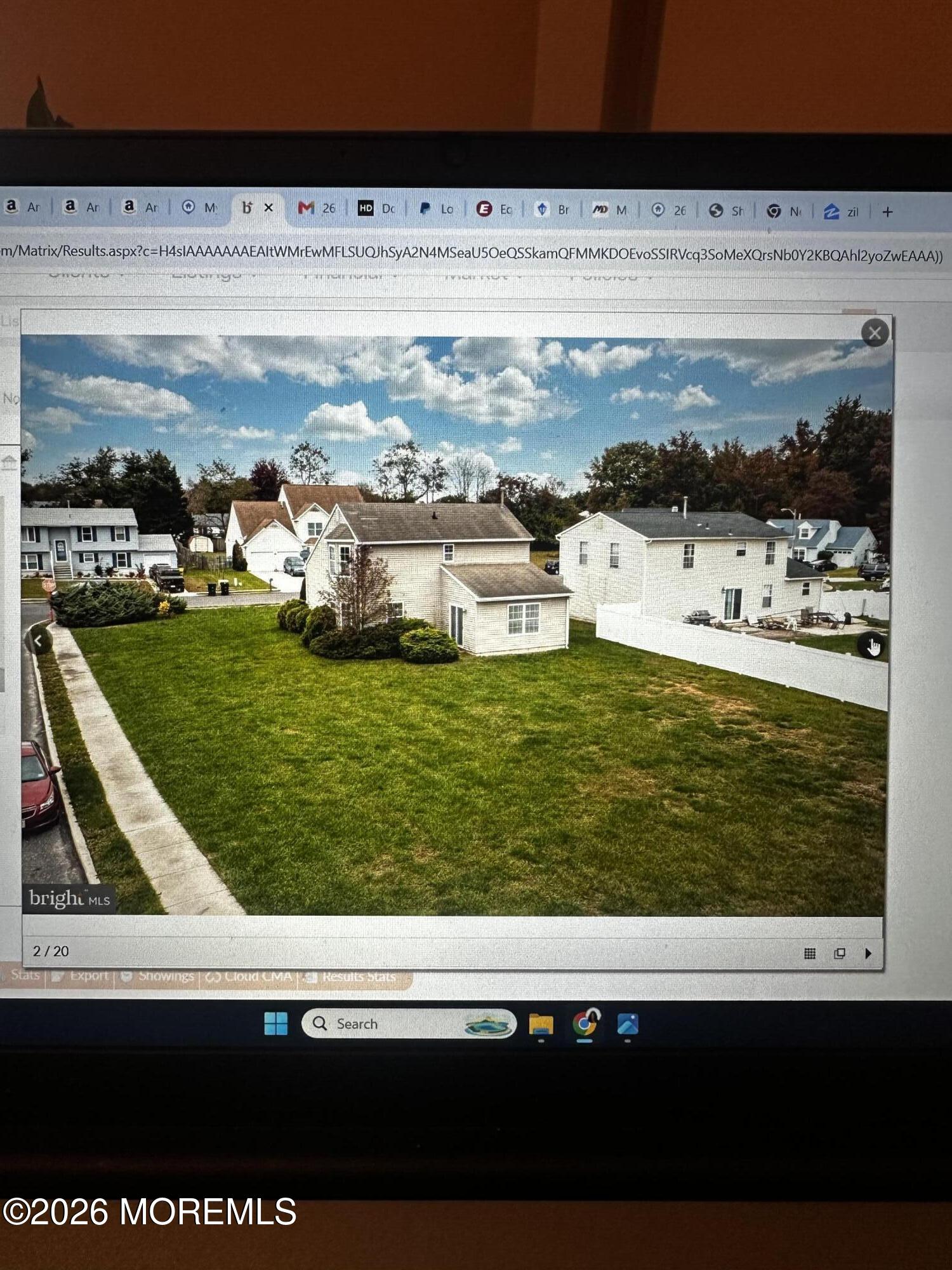Open the tab labeled My
This screenshot has height=1270, width=952.
200,208
